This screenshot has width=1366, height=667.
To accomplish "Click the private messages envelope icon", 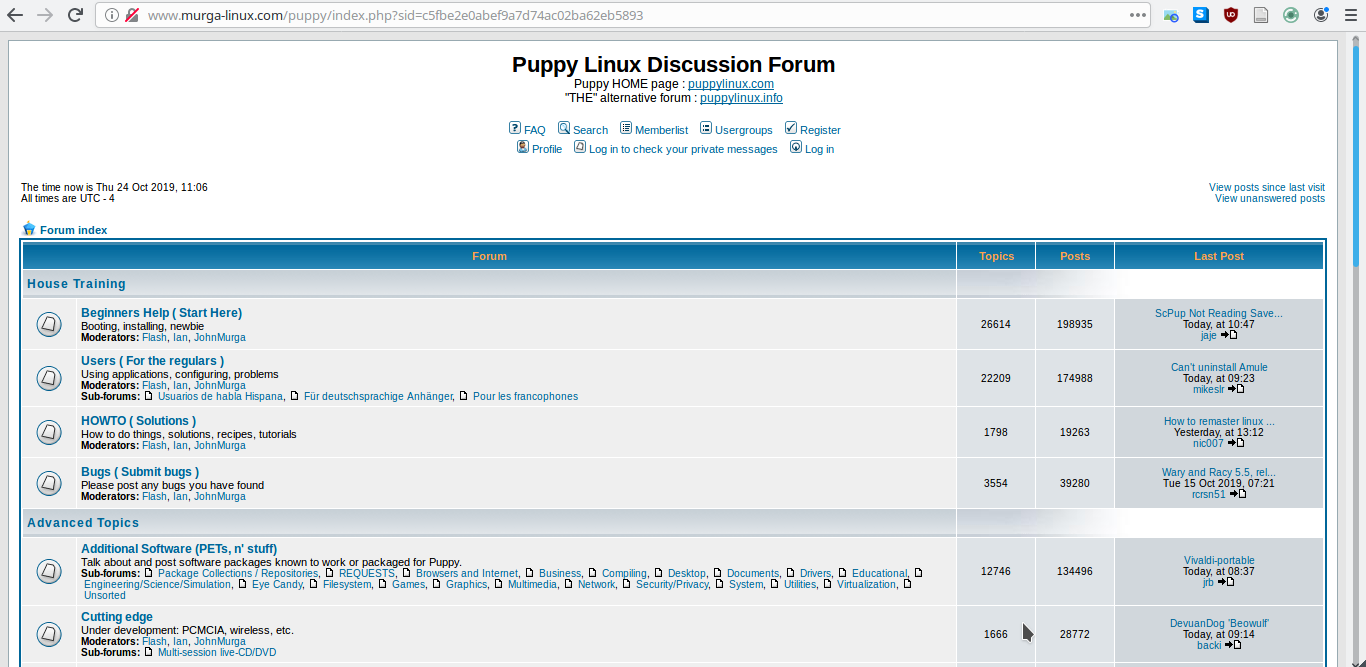I will click(x=580, y=147).
